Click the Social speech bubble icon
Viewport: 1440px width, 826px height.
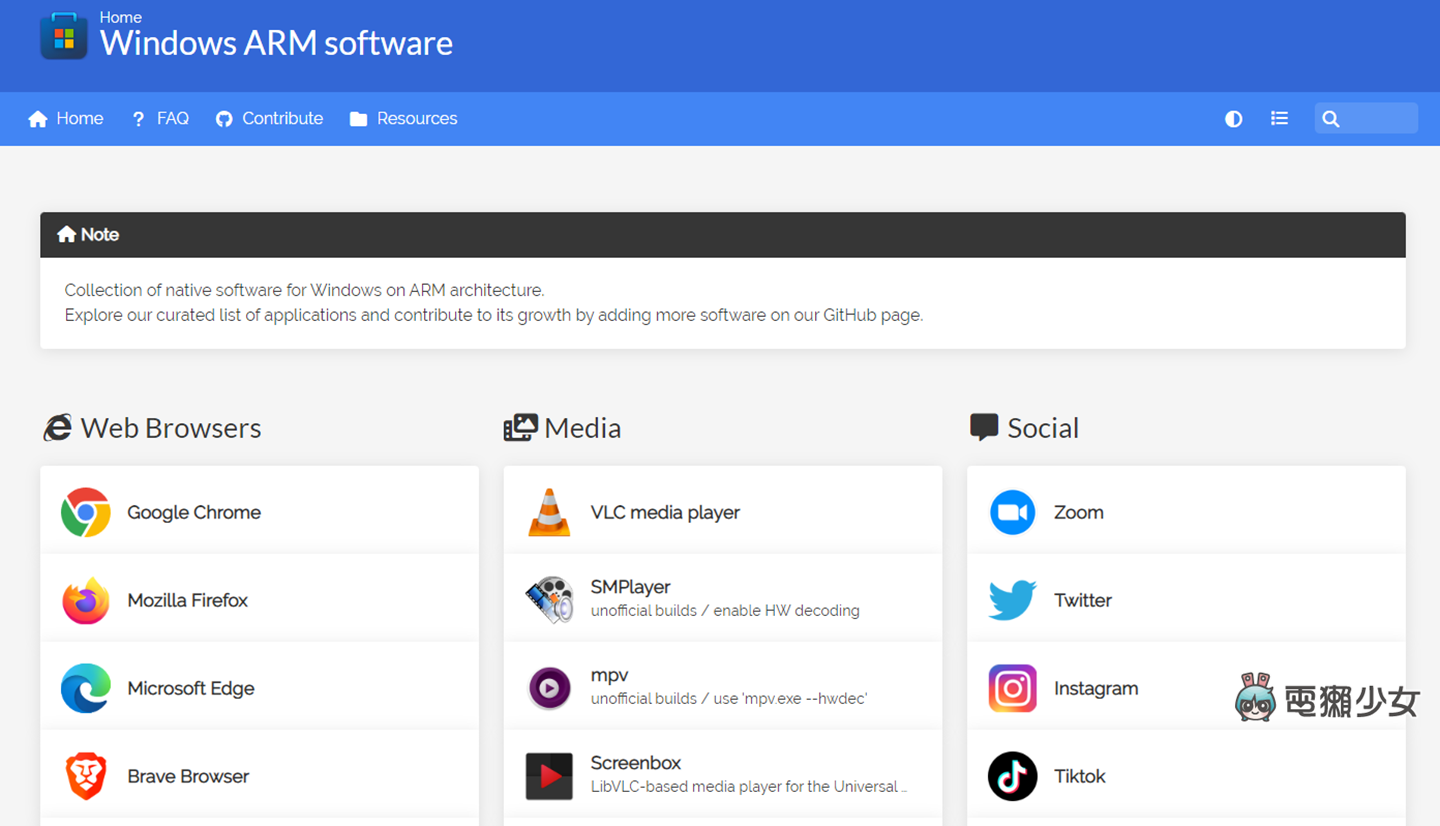click(984, 428)
